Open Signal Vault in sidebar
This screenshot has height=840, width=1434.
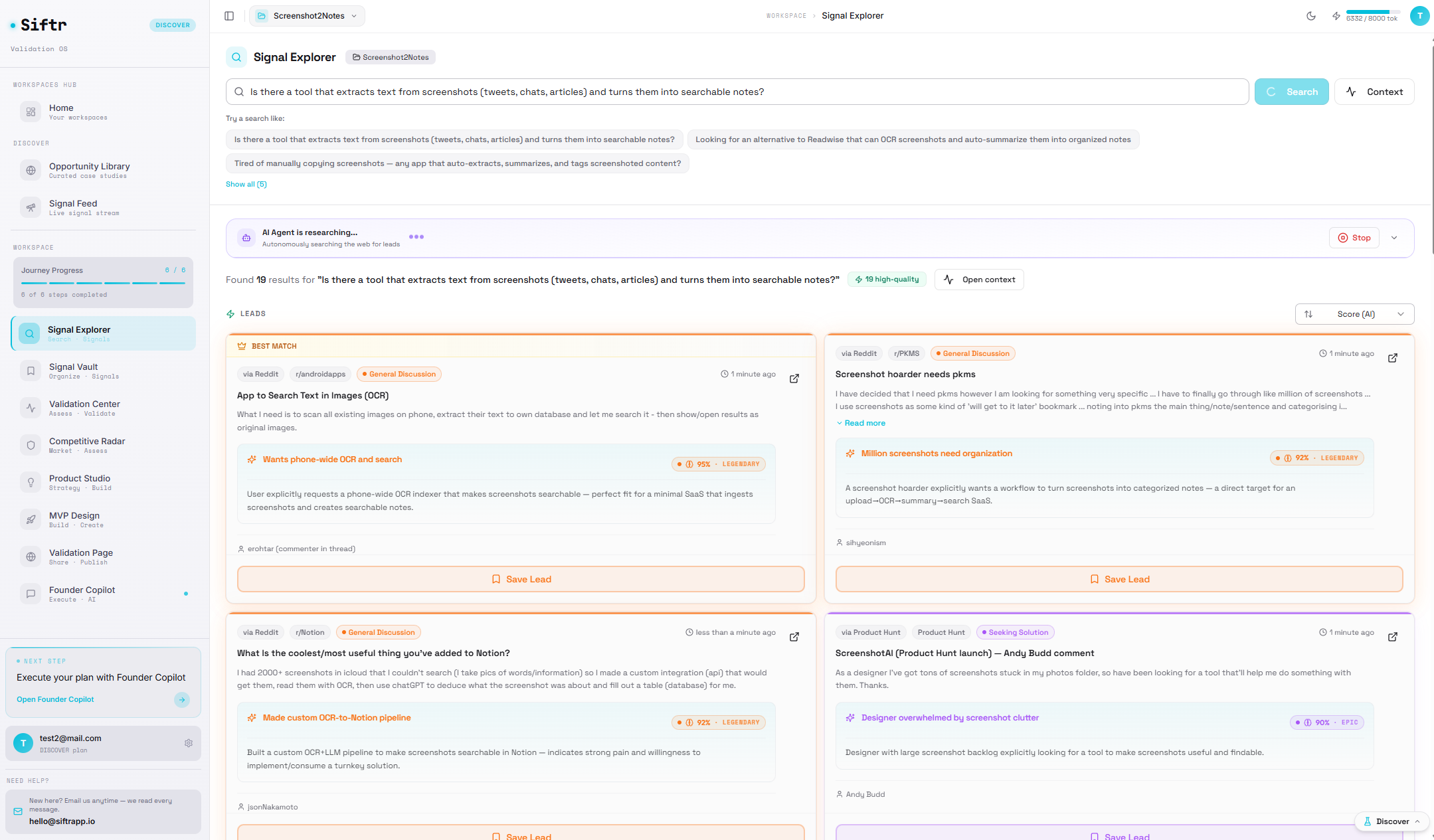[x=73, y=371]
